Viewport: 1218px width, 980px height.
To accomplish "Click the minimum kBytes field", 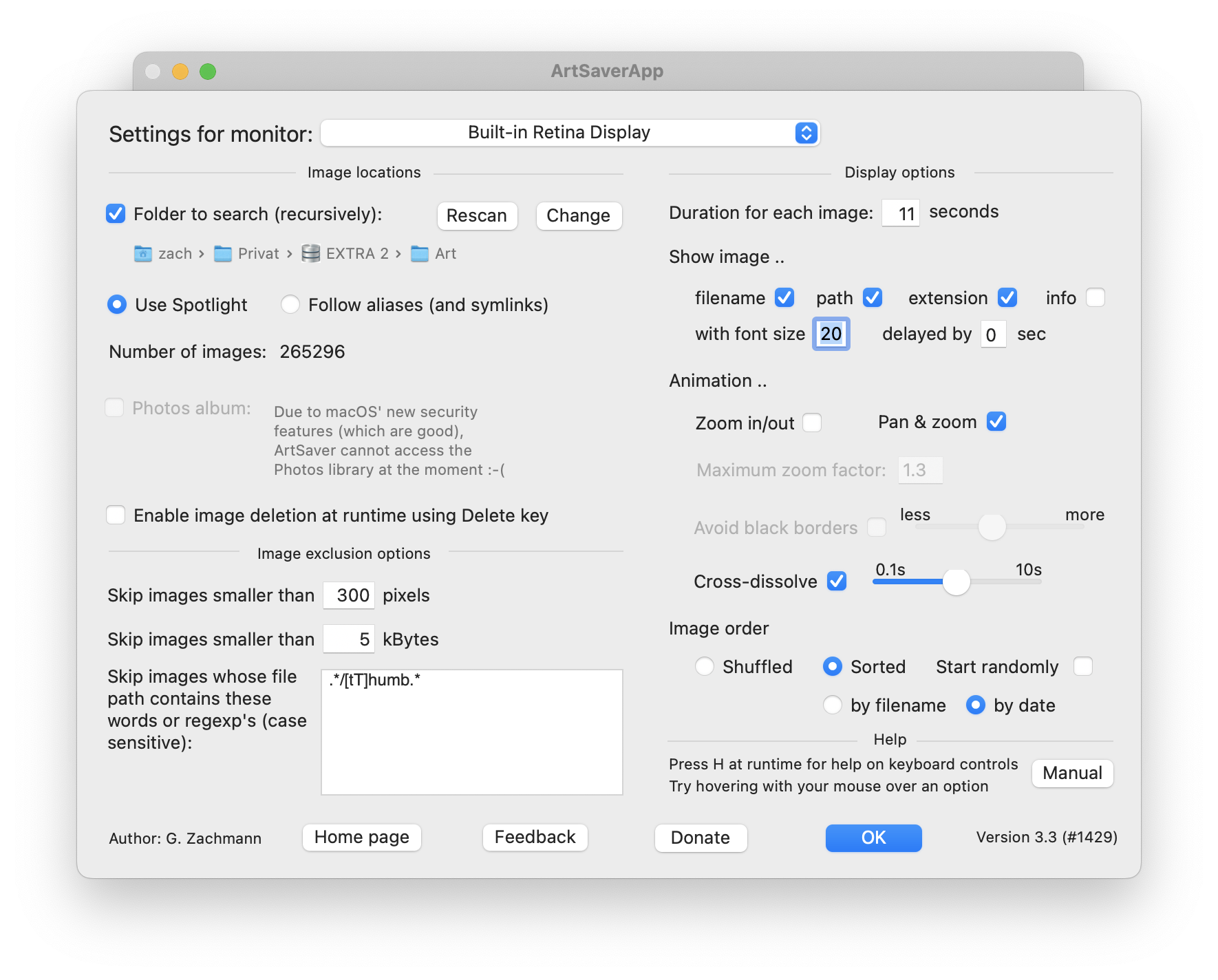I will (x=349, y=639).
